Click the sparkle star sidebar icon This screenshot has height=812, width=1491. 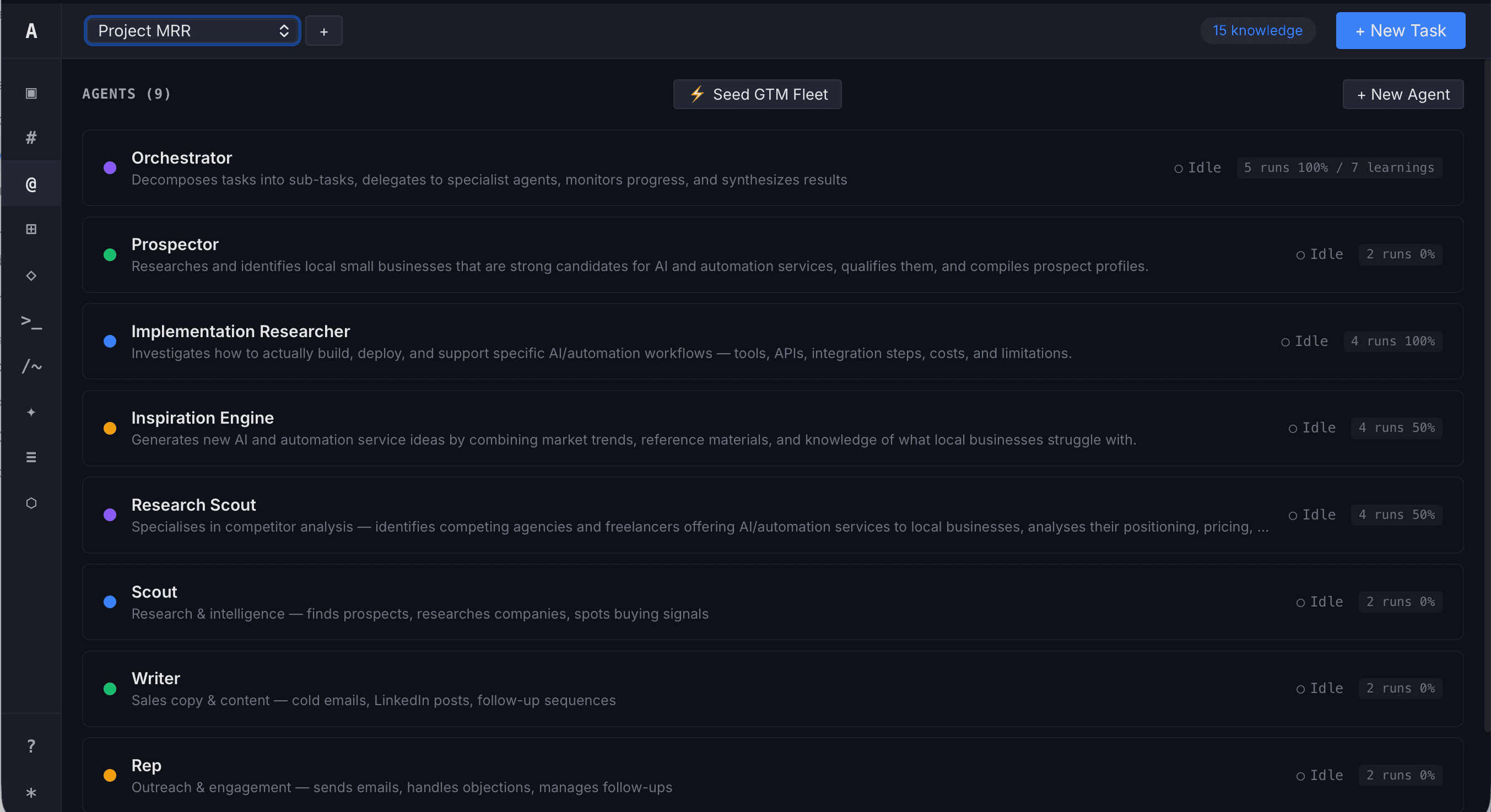[x=31, y=412]
